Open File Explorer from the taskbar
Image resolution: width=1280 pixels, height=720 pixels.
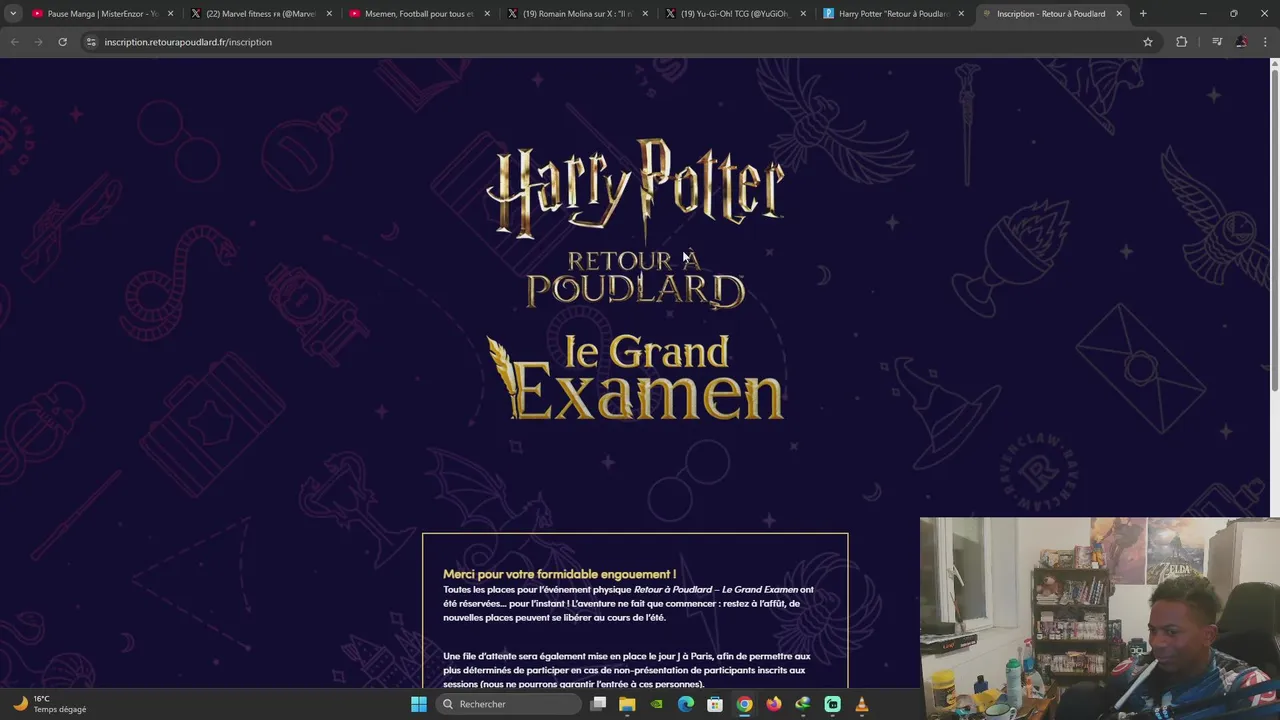pos(627,704)
